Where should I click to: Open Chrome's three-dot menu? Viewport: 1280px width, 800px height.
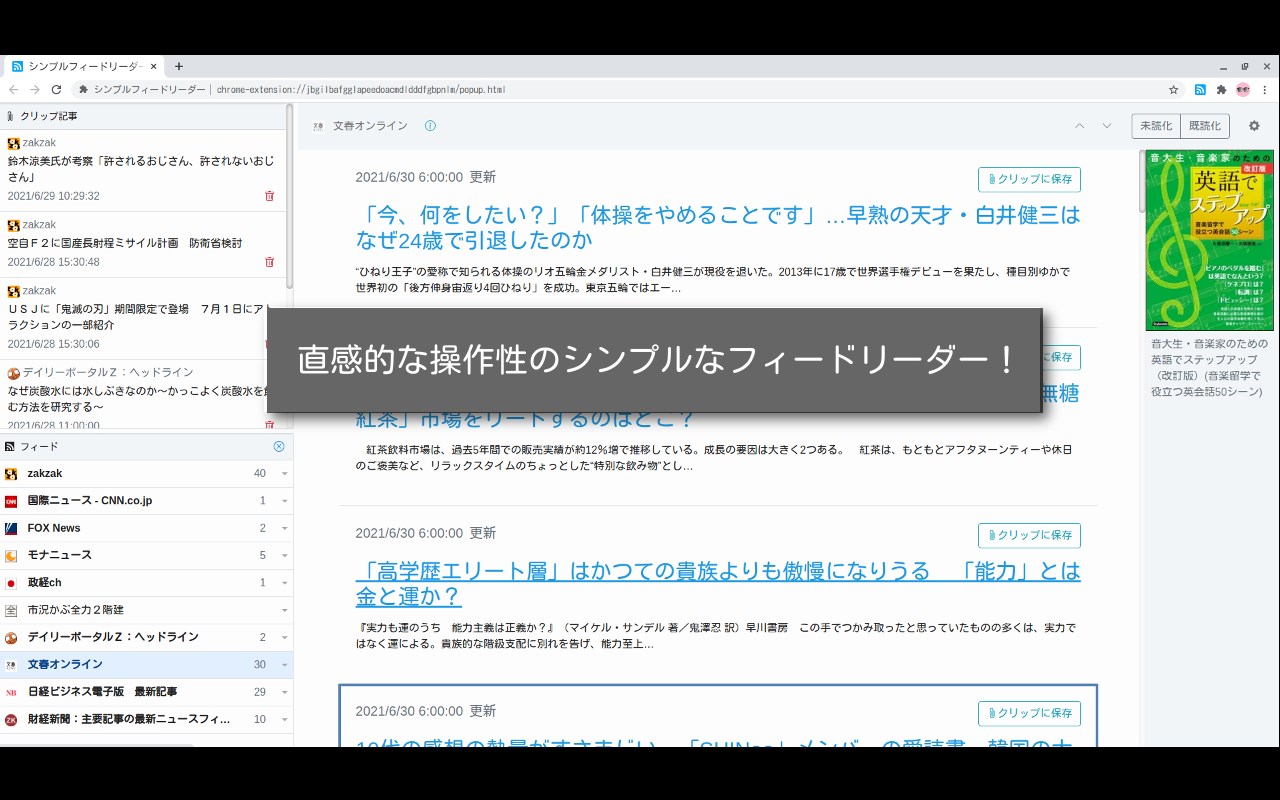click(1264, 89)
